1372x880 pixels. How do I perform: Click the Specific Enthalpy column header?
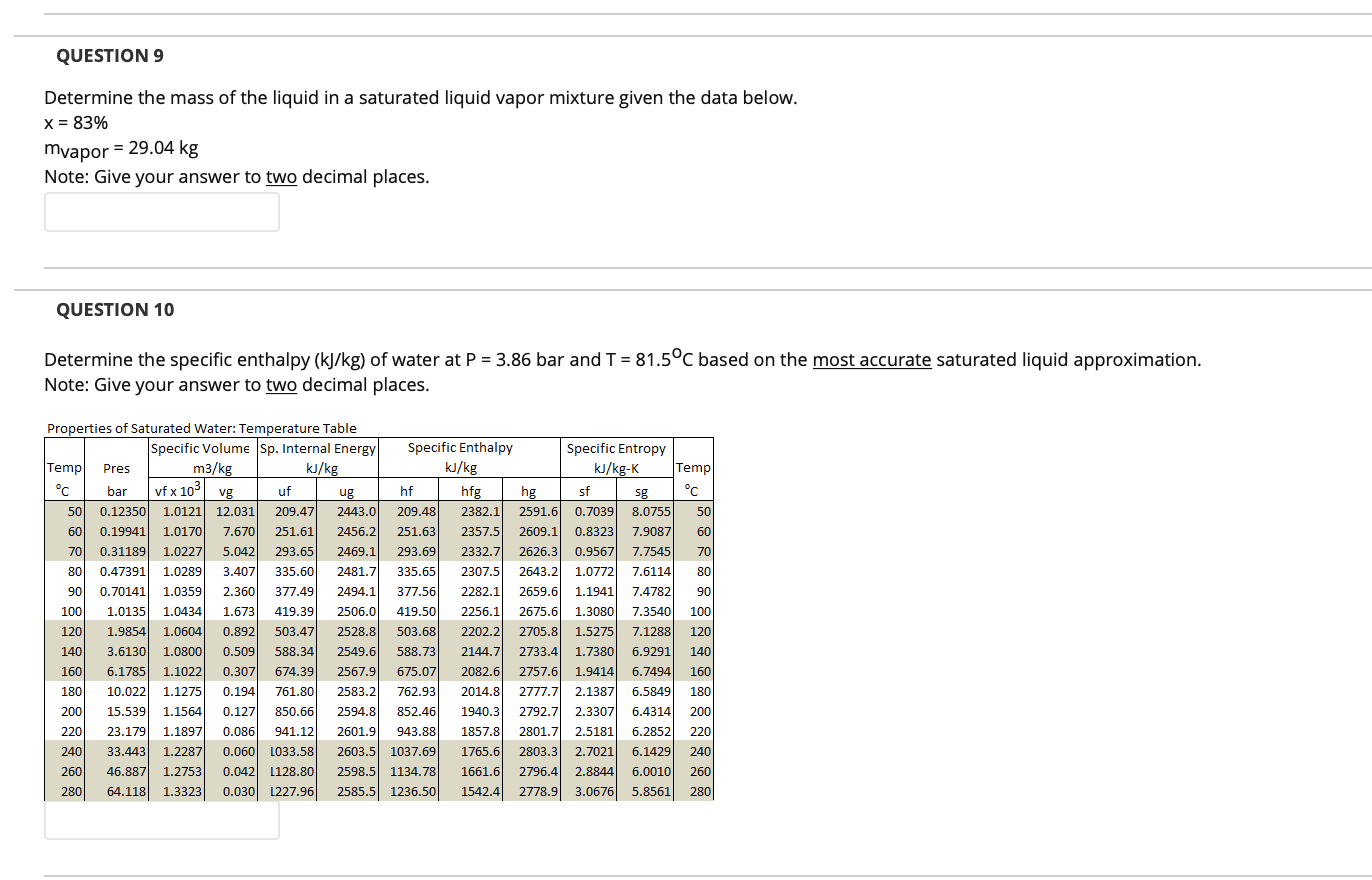click(x=459, y=447)
